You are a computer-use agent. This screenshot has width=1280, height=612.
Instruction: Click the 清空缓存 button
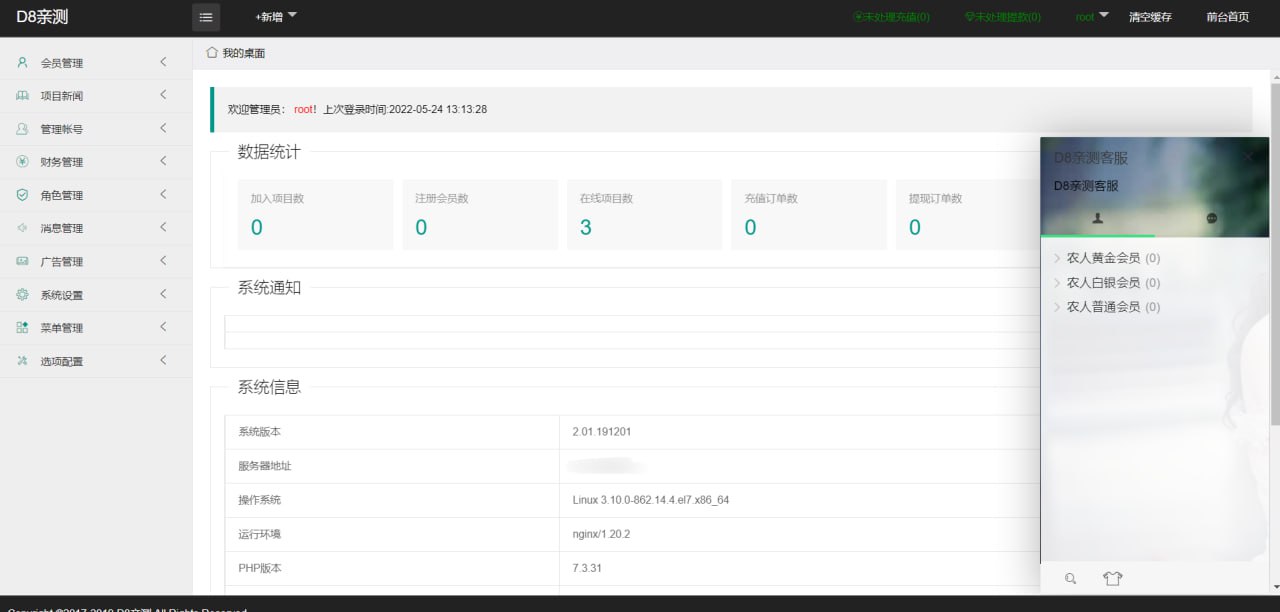coord(1150,17)
